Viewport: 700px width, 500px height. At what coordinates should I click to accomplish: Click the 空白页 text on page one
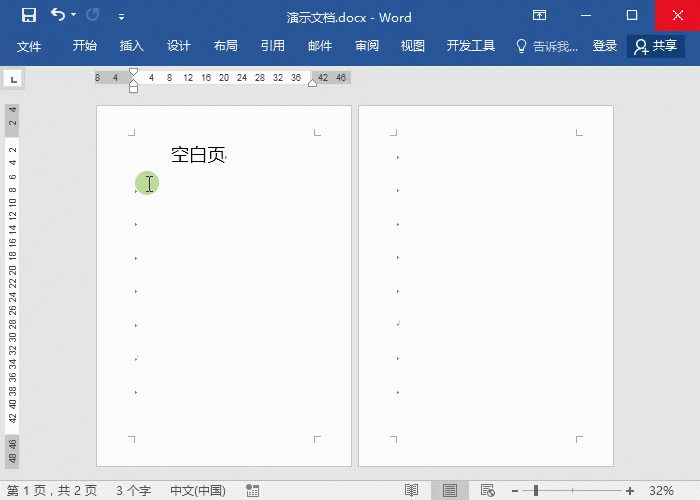(x=198, y=155)
